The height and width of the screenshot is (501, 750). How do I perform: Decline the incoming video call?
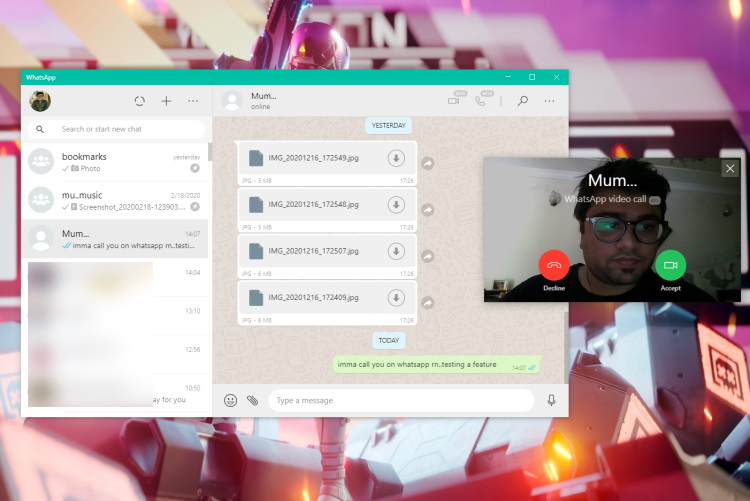[554, 265]
